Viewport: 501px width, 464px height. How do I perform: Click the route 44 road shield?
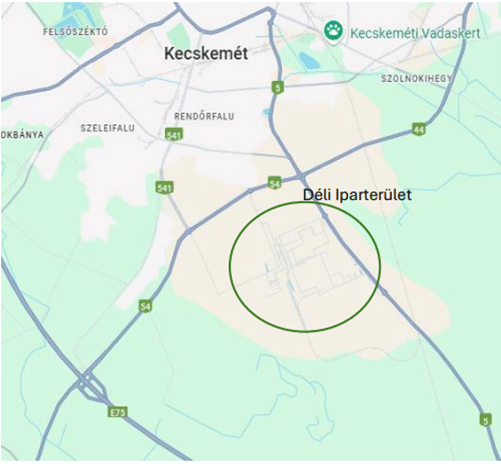pyautogui.click(x=419, y=129)
